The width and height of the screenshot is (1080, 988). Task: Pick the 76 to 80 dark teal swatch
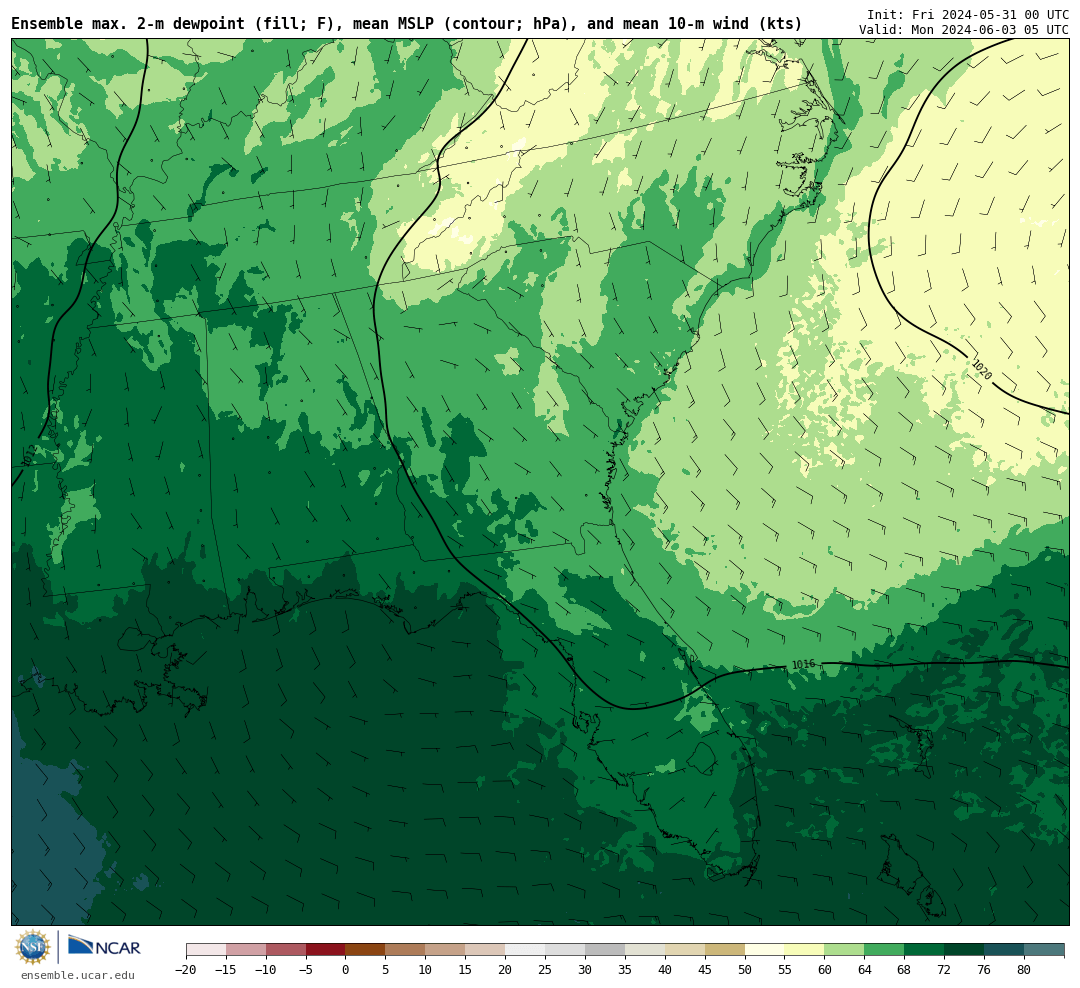pyautogui.click(x=1005, y=950)
